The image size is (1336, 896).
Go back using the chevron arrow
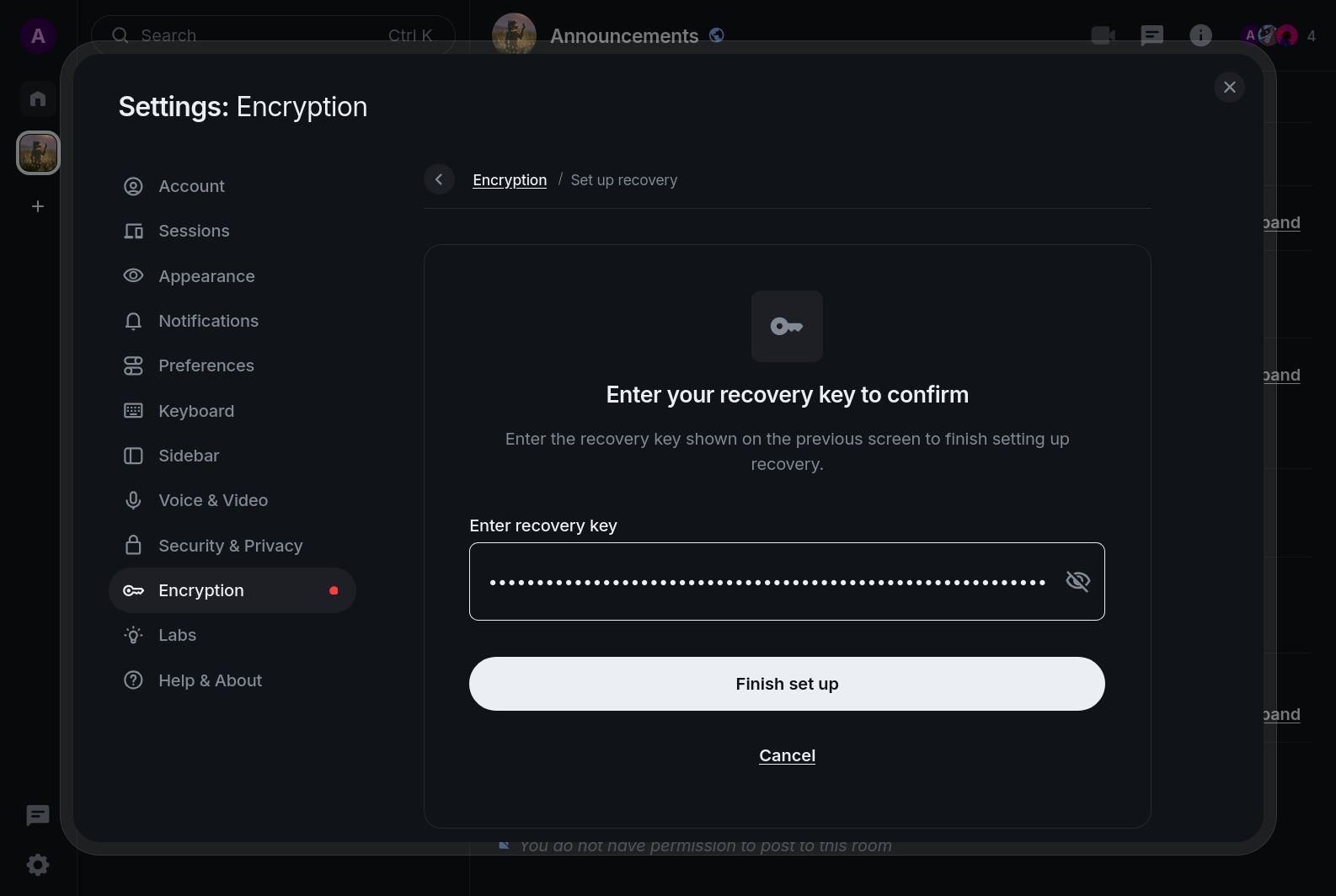click(x=439, y=179)
